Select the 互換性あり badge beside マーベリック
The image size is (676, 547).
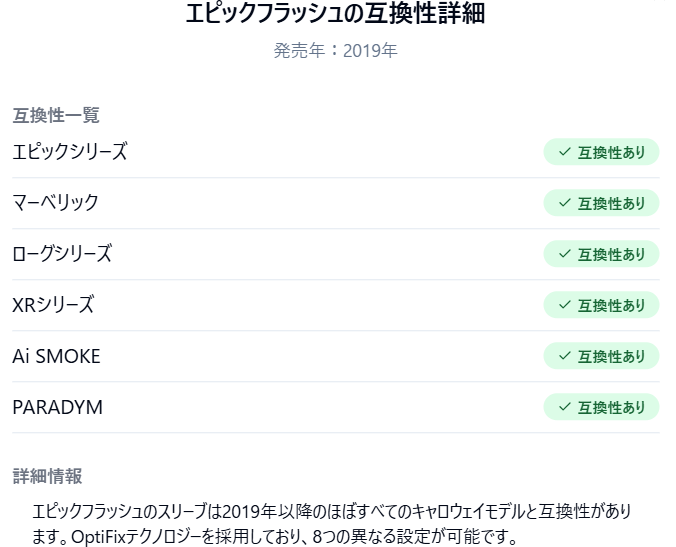(x=601, y=203)
